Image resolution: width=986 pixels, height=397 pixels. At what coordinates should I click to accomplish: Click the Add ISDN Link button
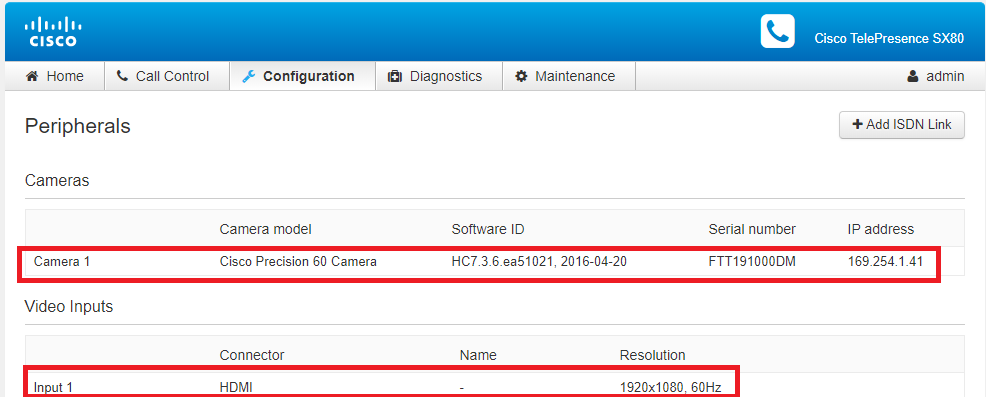pos(902,125)
